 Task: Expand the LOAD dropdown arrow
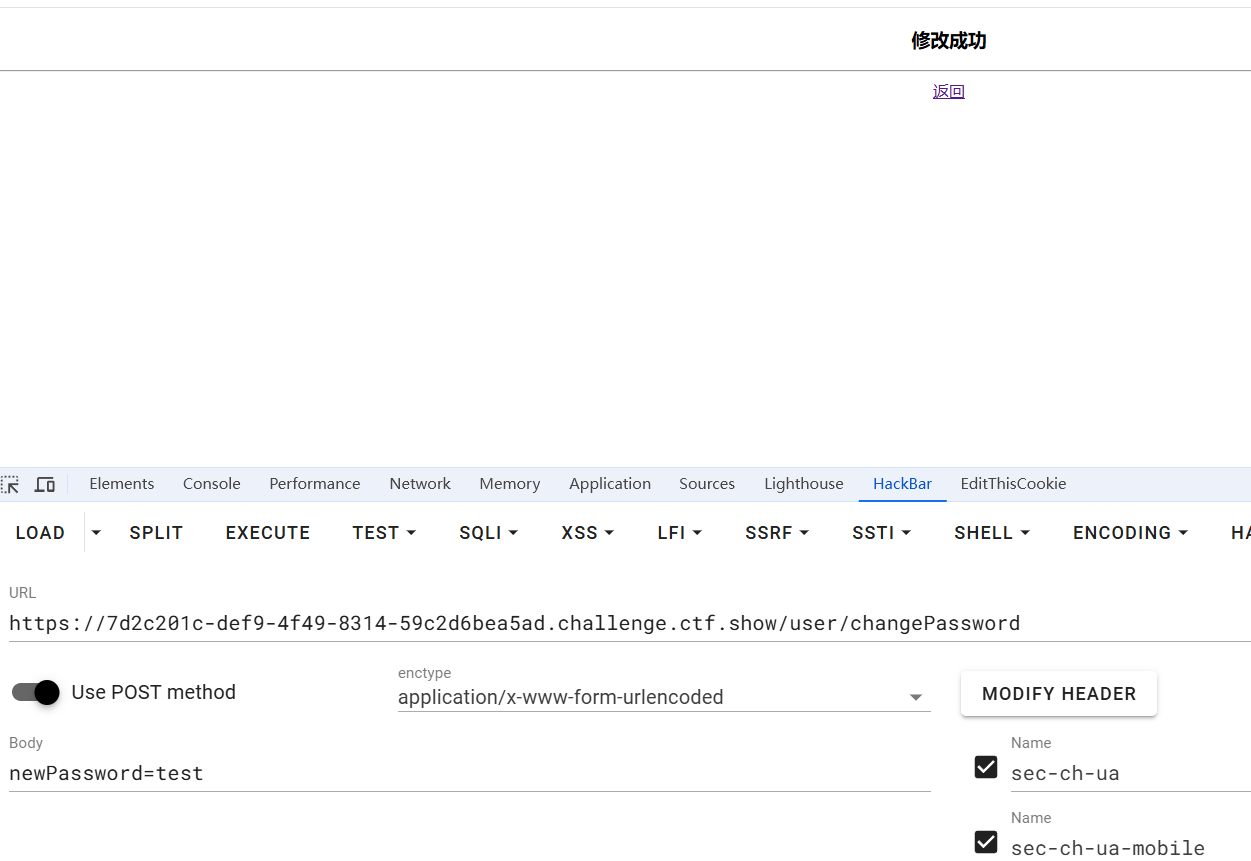click(x=96, y=533)
